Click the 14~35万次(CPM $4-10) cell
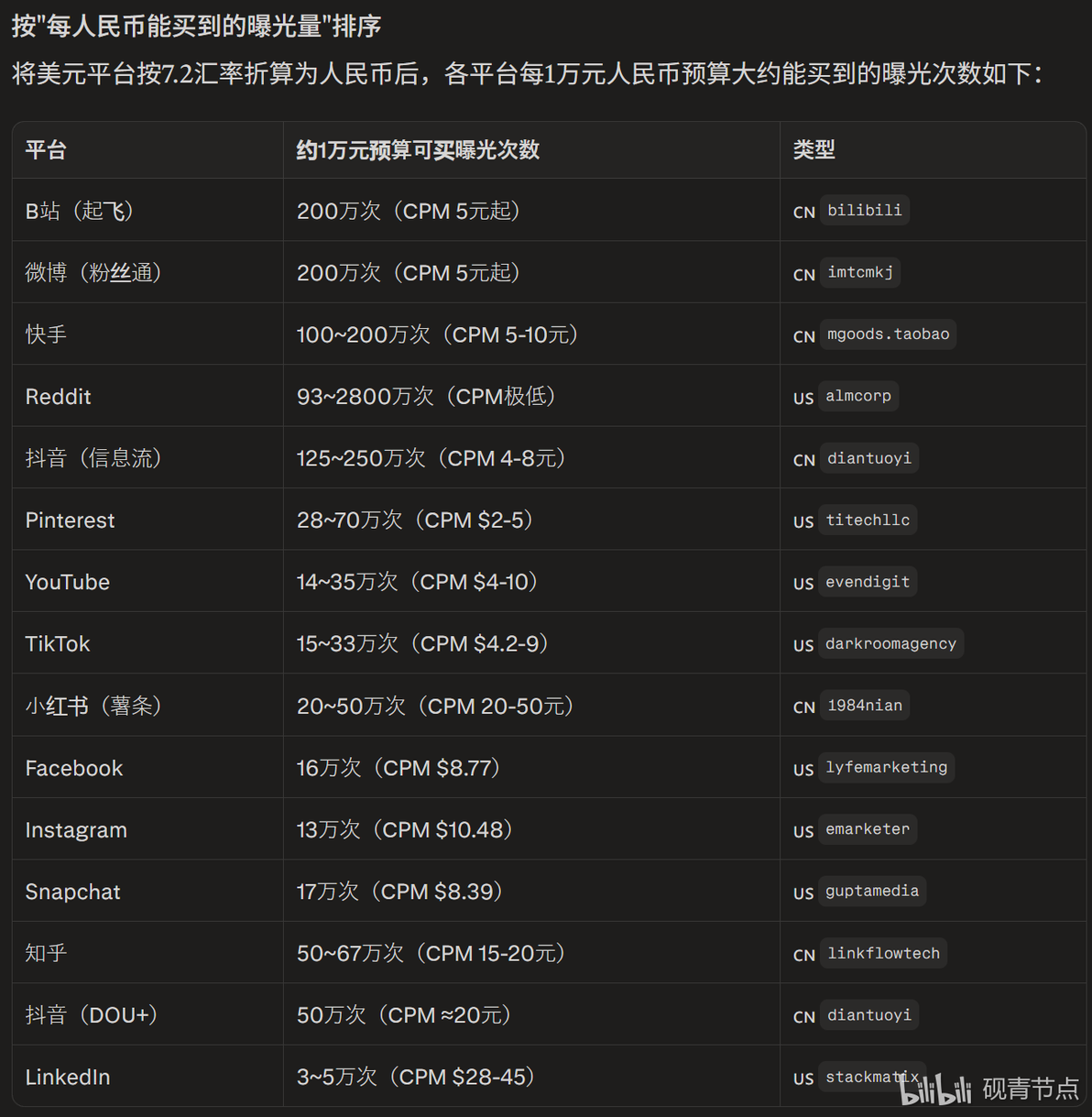 point(531,582)
